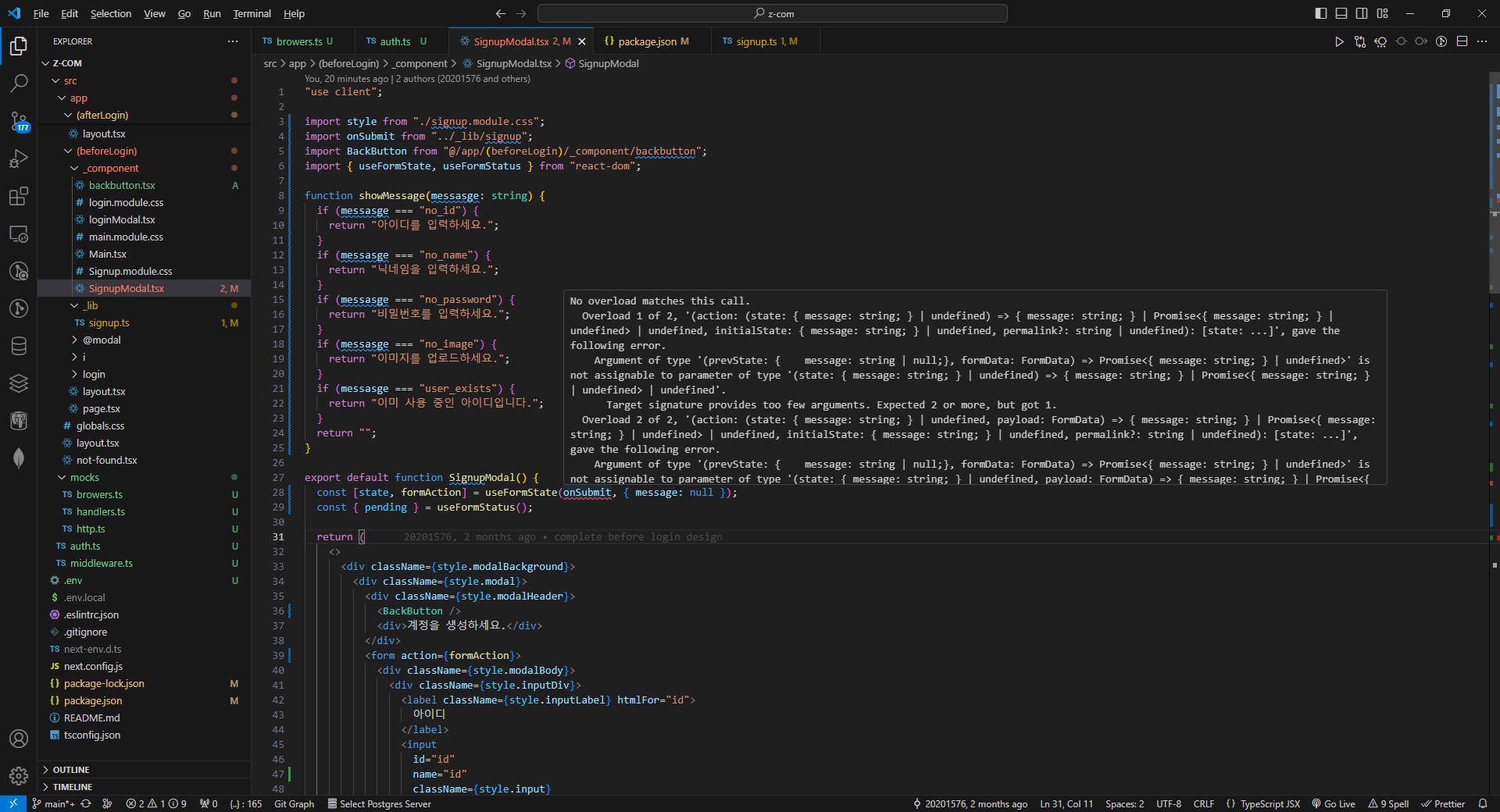Screen dimensions: 1500x812
Task: Toggle the bottom panel visibility
Action: [x=1341, y=13]
